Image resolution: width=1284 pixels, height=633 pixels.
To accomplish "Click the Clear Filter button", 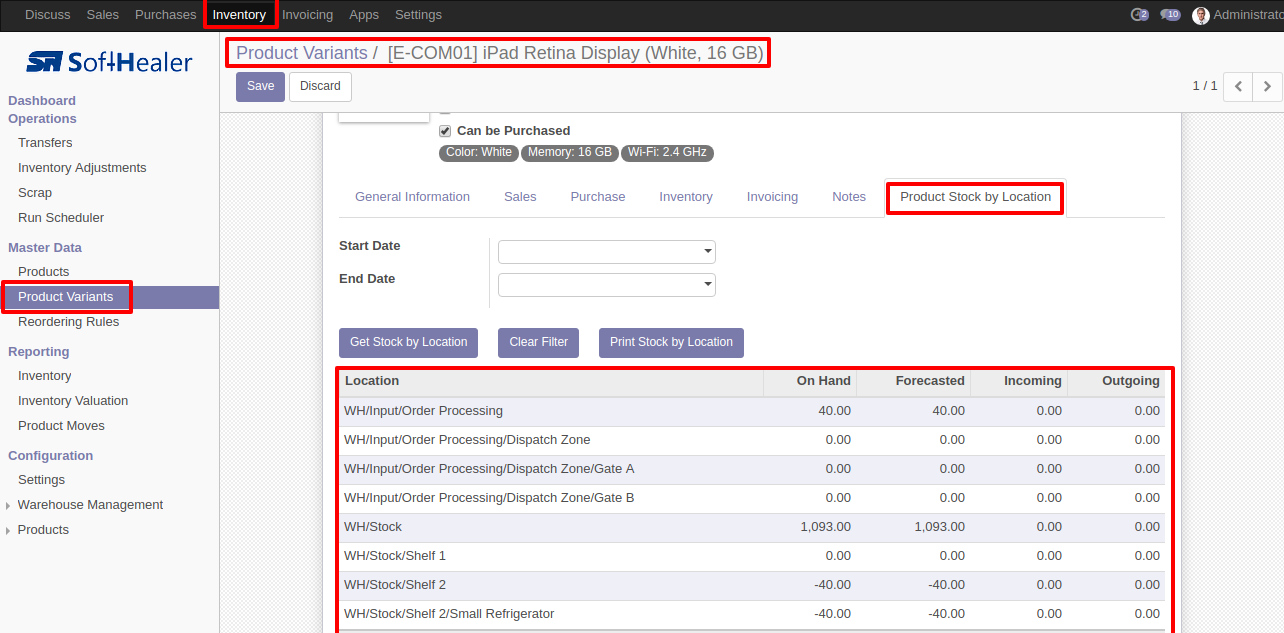I will click(538, 342).
